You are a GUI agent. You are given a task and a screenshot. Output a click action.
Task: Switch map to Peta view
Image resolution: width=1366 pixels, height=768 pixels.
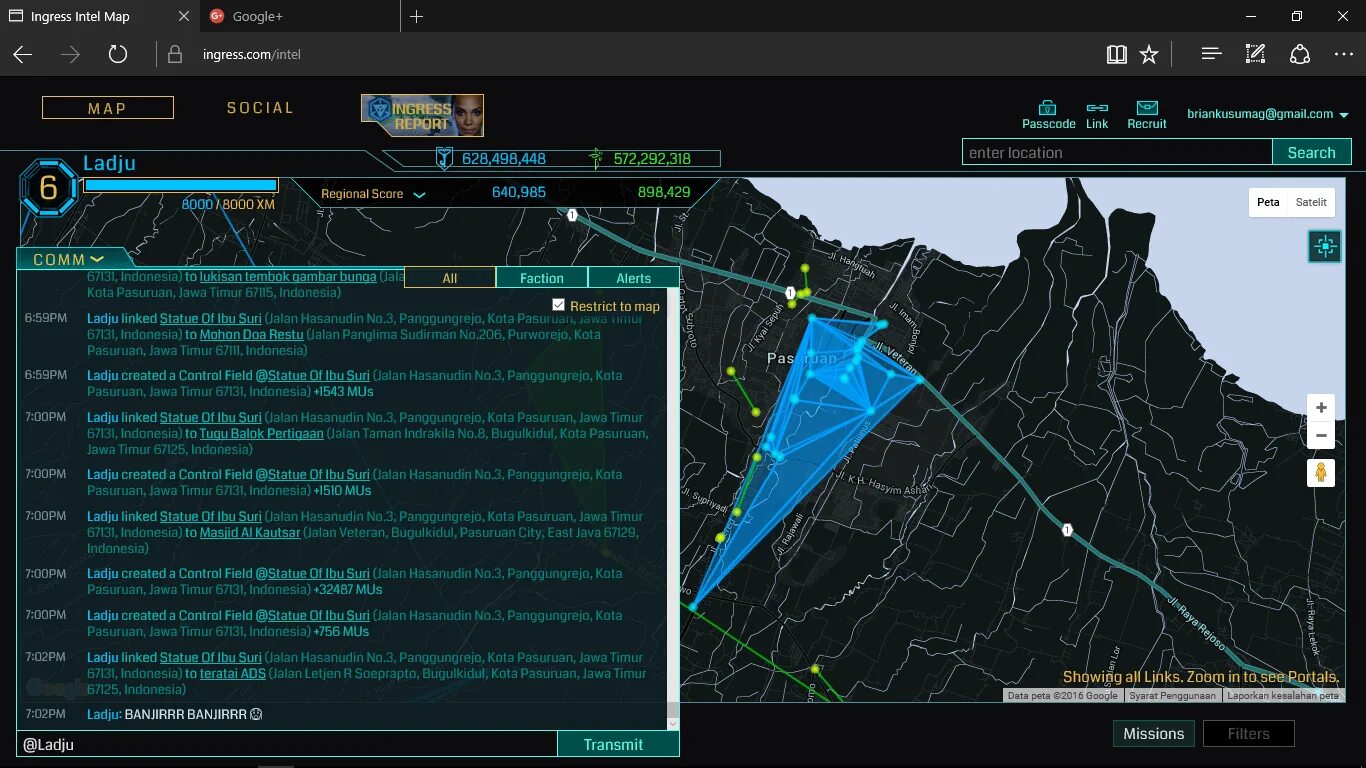[x=1268, y=202]
